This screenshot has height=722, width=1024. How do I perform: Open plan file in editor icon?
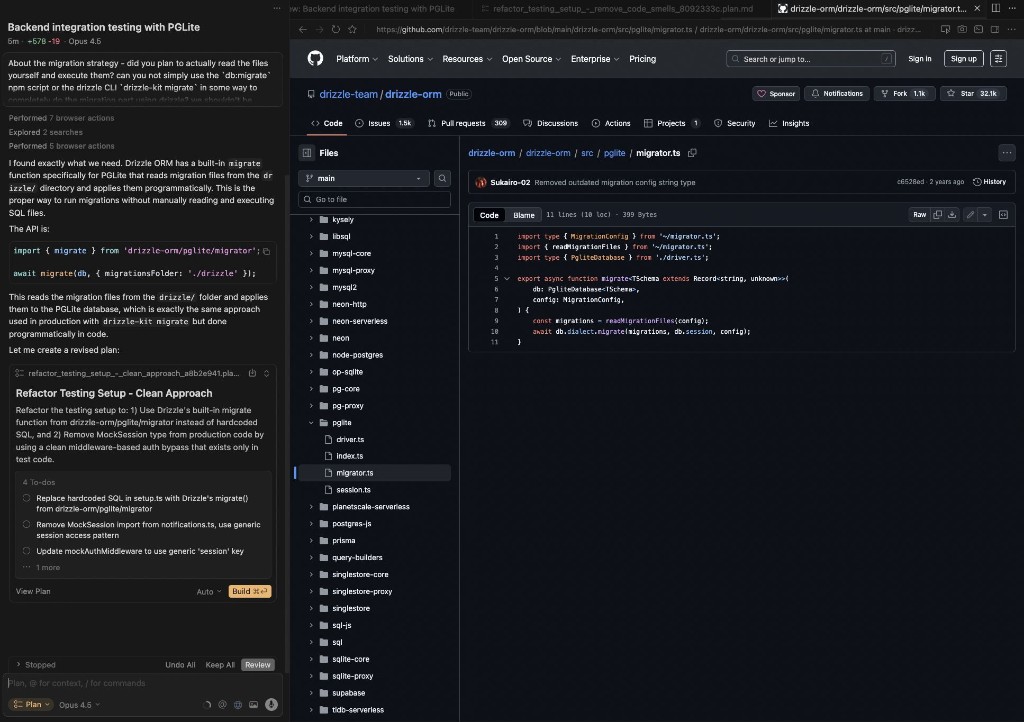click(x=252, y=373)
